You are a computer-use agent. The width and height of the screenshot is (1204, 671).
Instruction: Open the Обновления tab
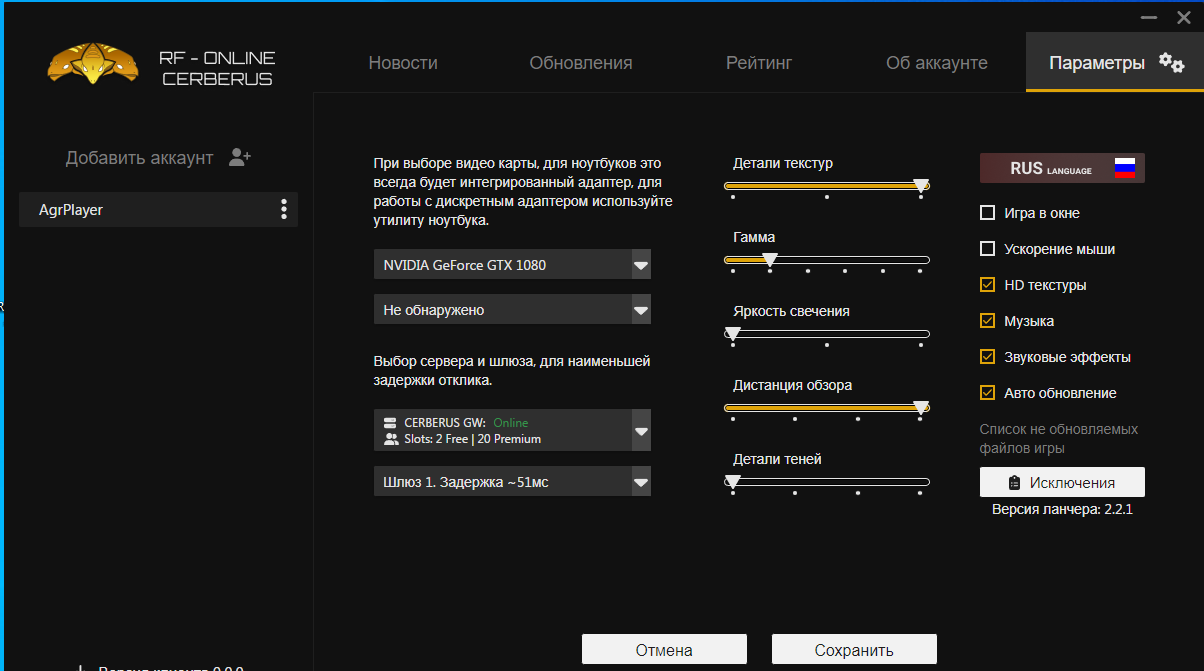[x=581, y=63]
